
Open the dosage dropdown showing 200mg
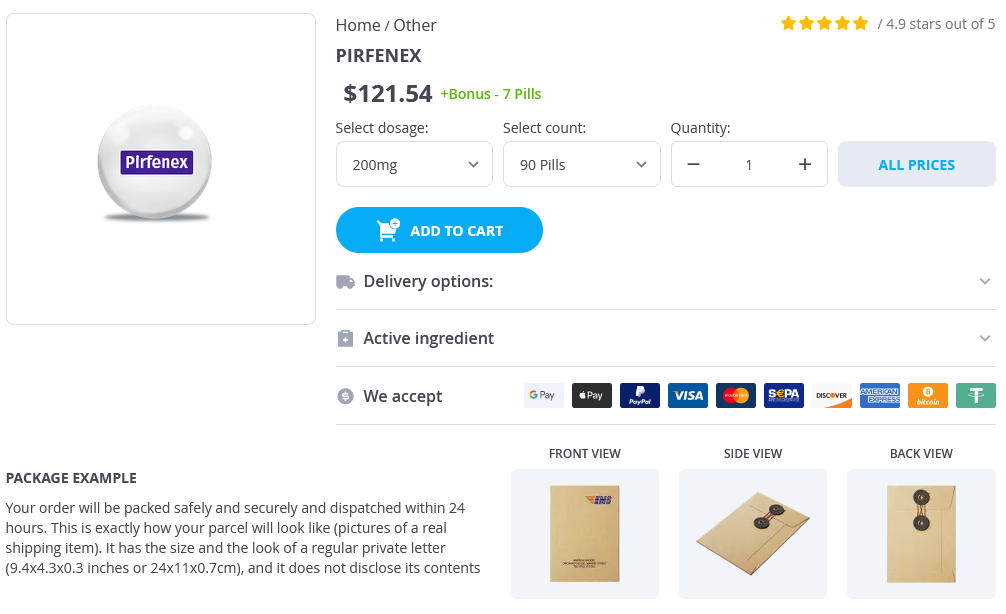[414, 165]
